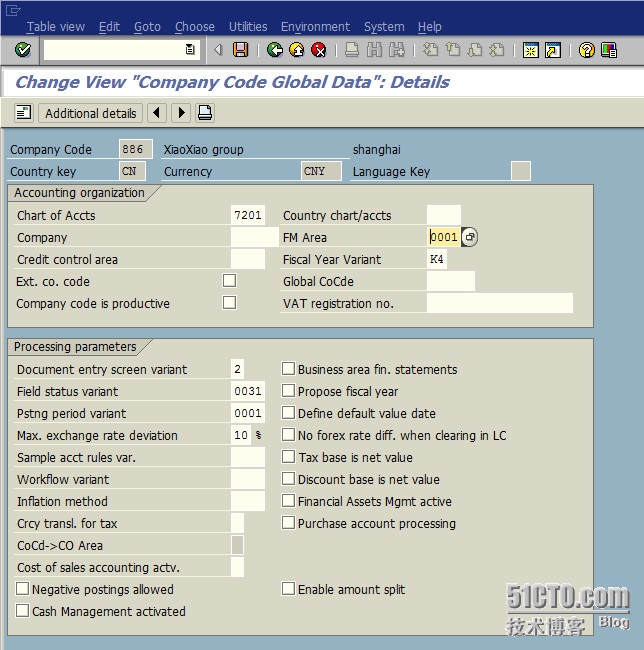Viewport: 644px width, 650px height.
Task: Click the Save floppy disk icon
Action: (x=240, y=50)
